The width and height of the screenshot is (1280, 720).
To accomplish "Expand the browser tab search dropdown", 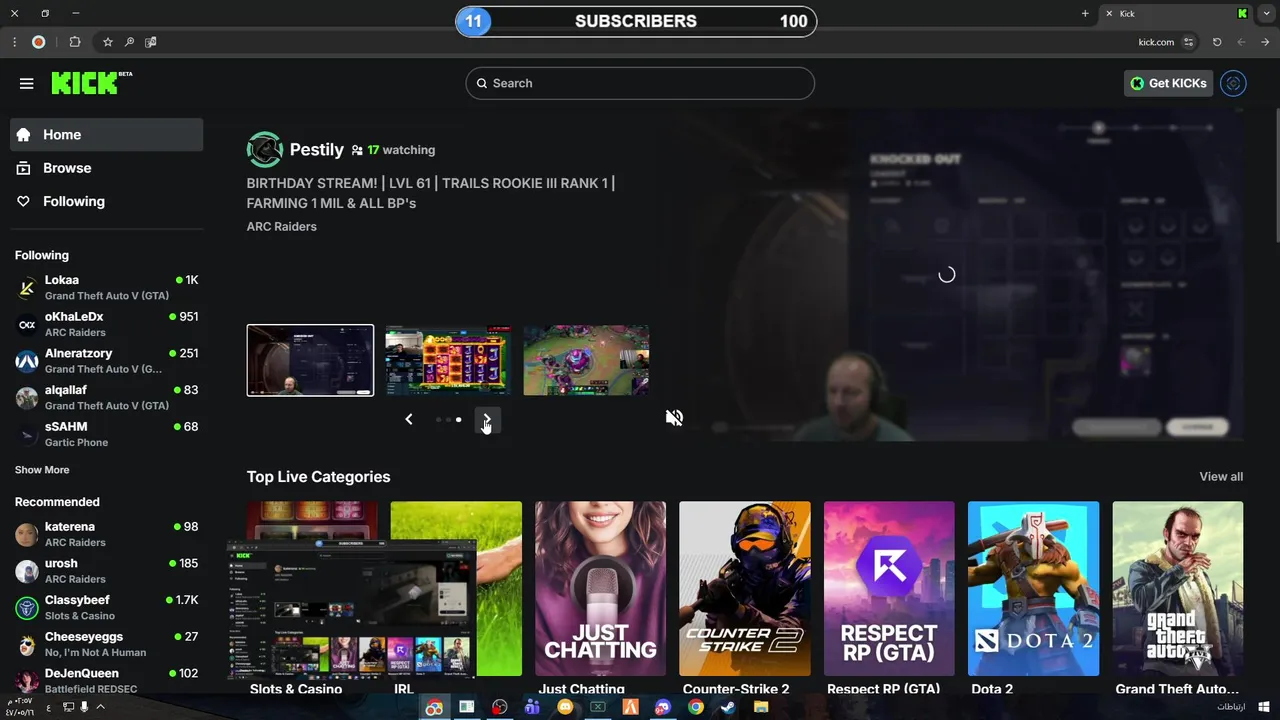I will pos(1266,13).
